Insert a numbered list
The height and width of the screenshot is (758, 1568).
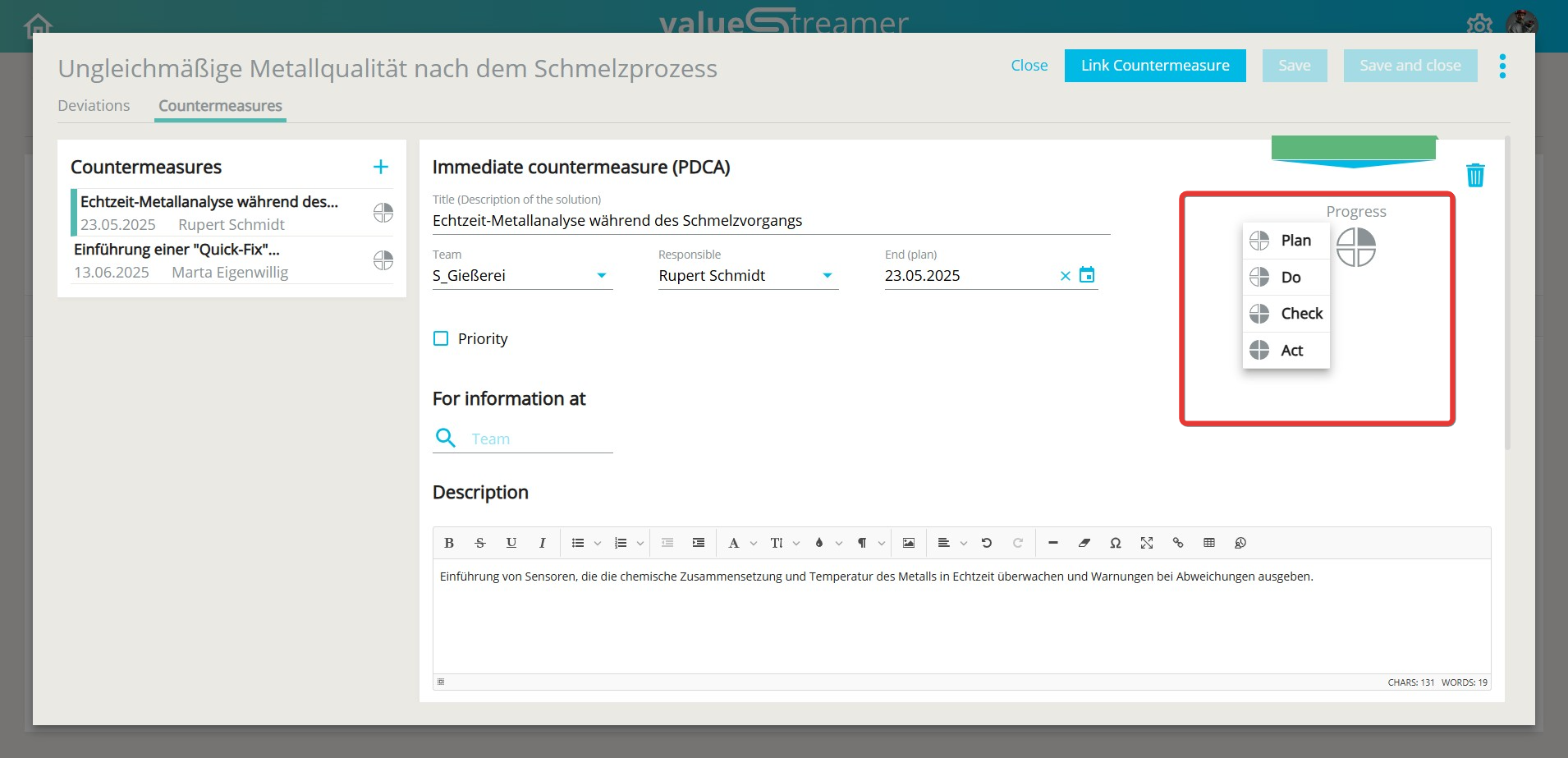(621, 543)
